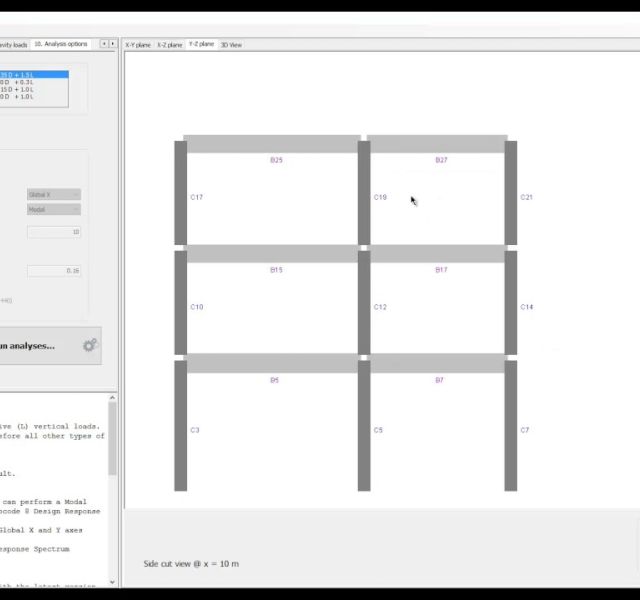Screen dimensions: 640x600
Task: Select column C17 in the frame view
Action: 181,193
